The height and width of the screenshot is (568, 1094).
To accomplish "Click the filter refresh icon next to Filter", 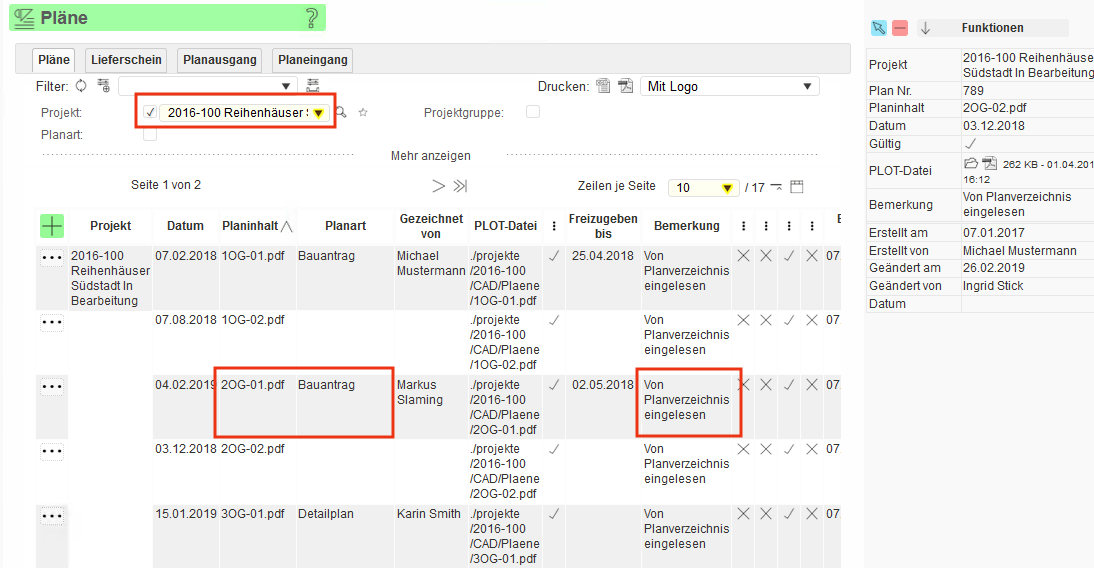I will [81, 86].
